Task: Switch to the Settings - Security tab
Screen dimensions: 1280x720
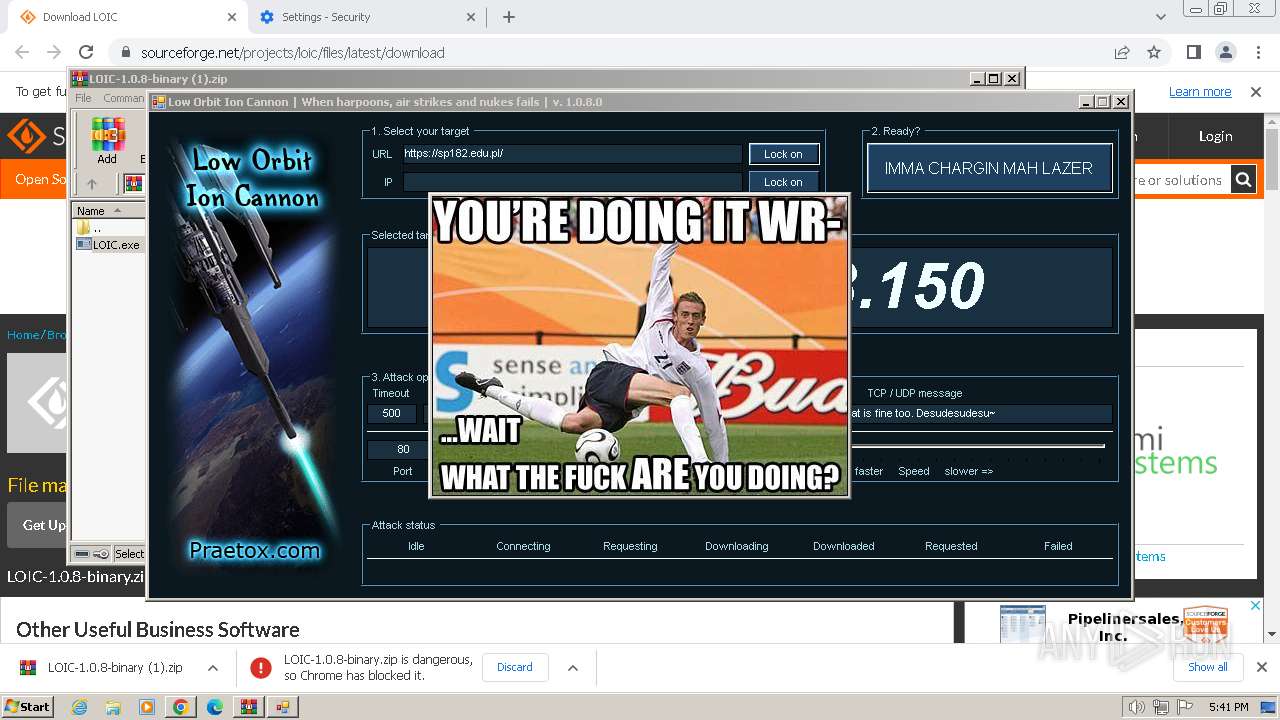Action: (365, 17)
